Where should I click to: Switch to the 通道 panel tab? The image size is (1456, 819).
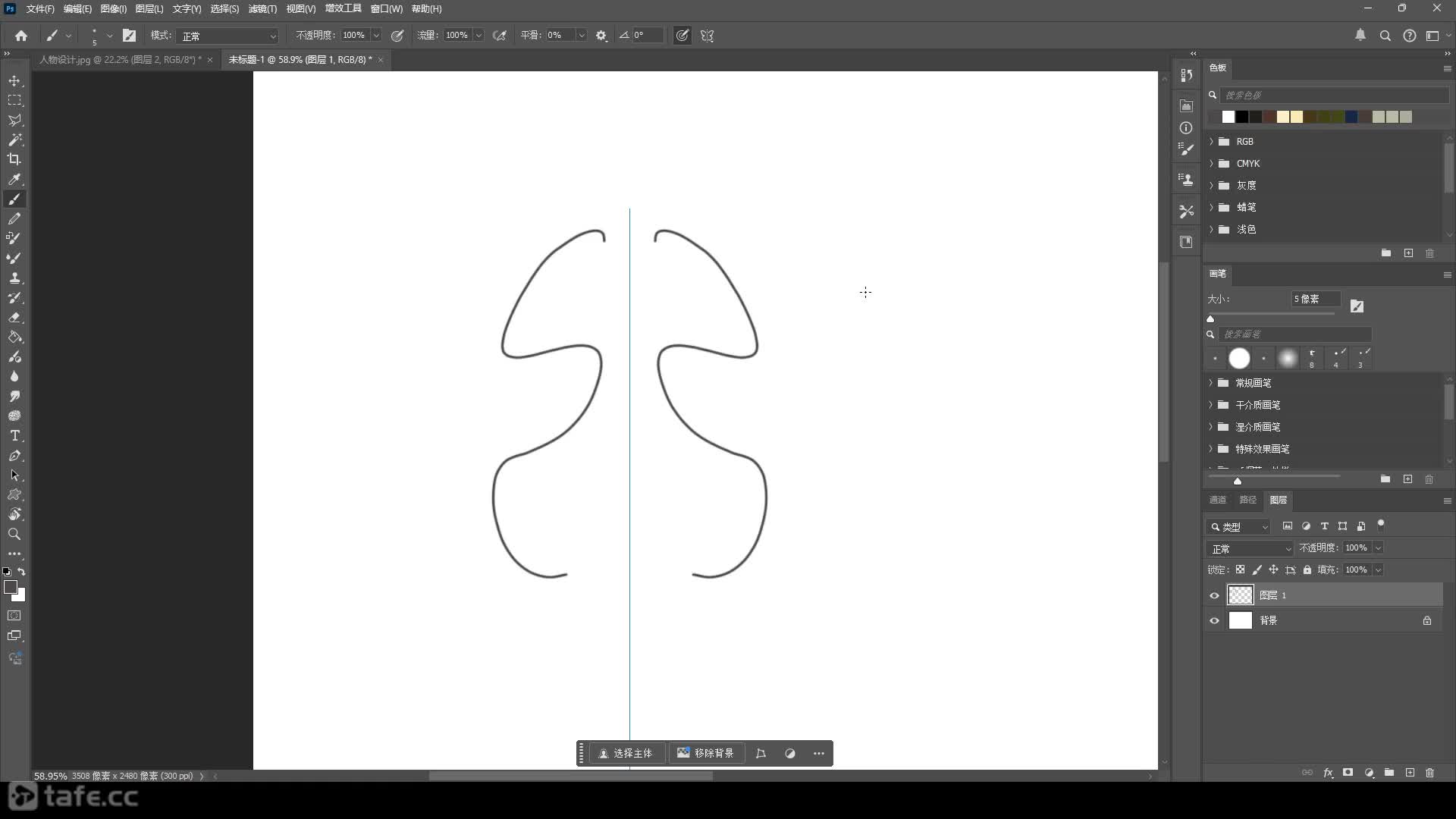1218,500
